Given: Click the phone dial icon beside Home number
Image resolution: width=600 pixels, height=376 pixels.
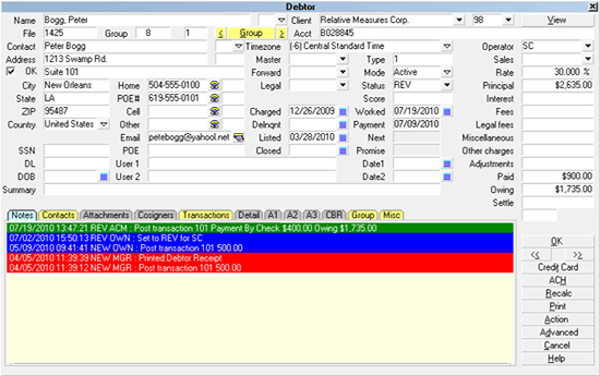Looking at the screenshot, I should 215,85.
